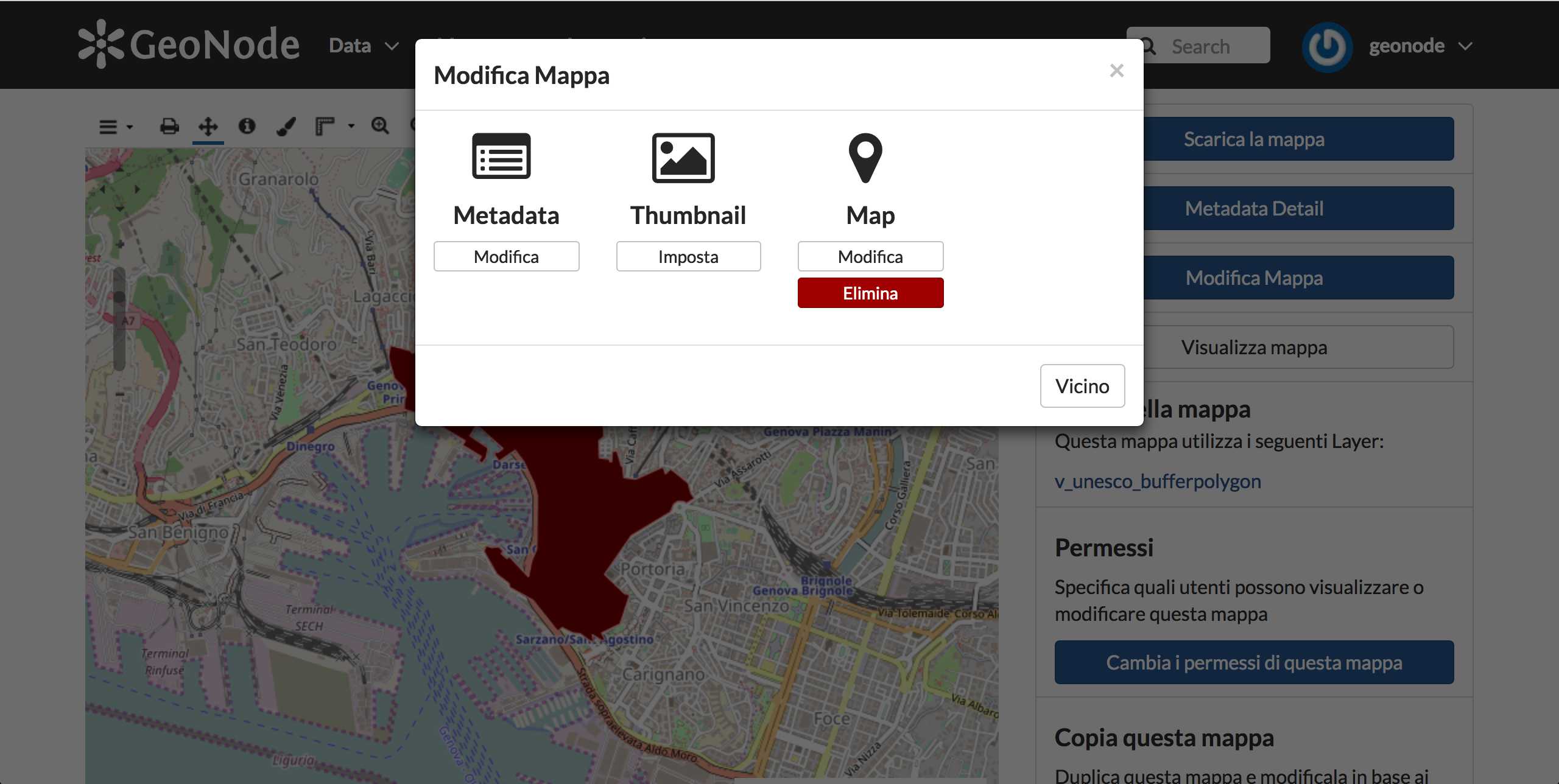
Task: Click Imposta under Thumbnail
Action: 688,257
